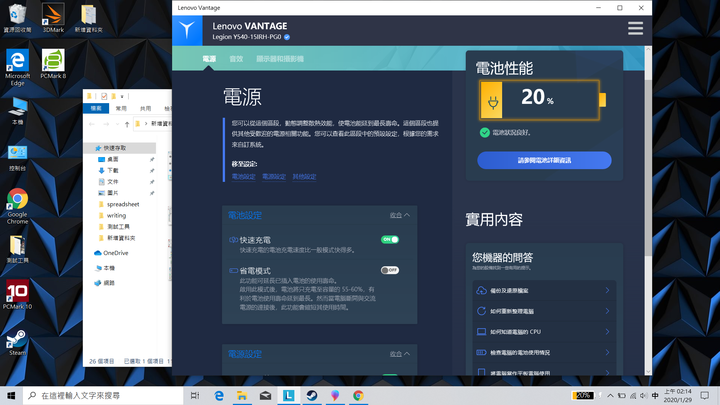Open quick access toolbar dropdown in File Explorer
Image resolution: width=720 pixels, height=405 pixels.
[x=122, y=96]
